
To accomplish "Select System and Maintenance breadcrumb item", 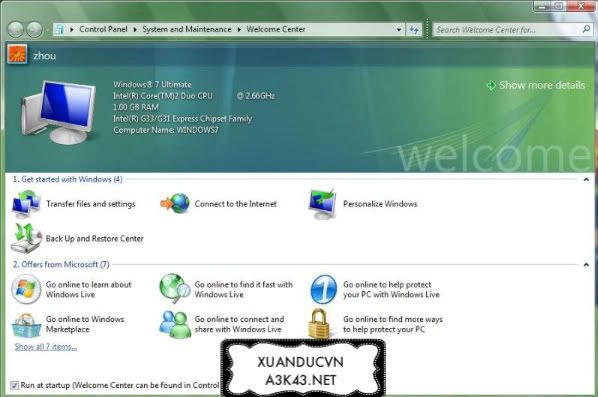I will coord(187,29).
